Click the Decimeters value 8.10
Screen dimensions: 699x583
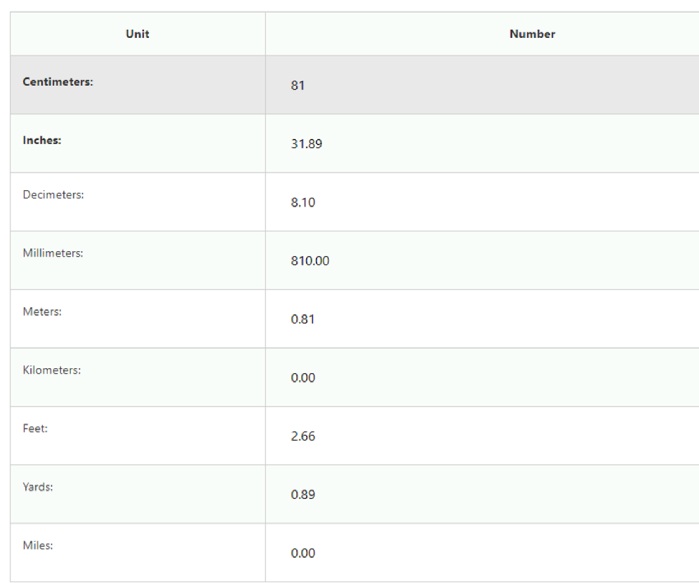coord(303,202)
